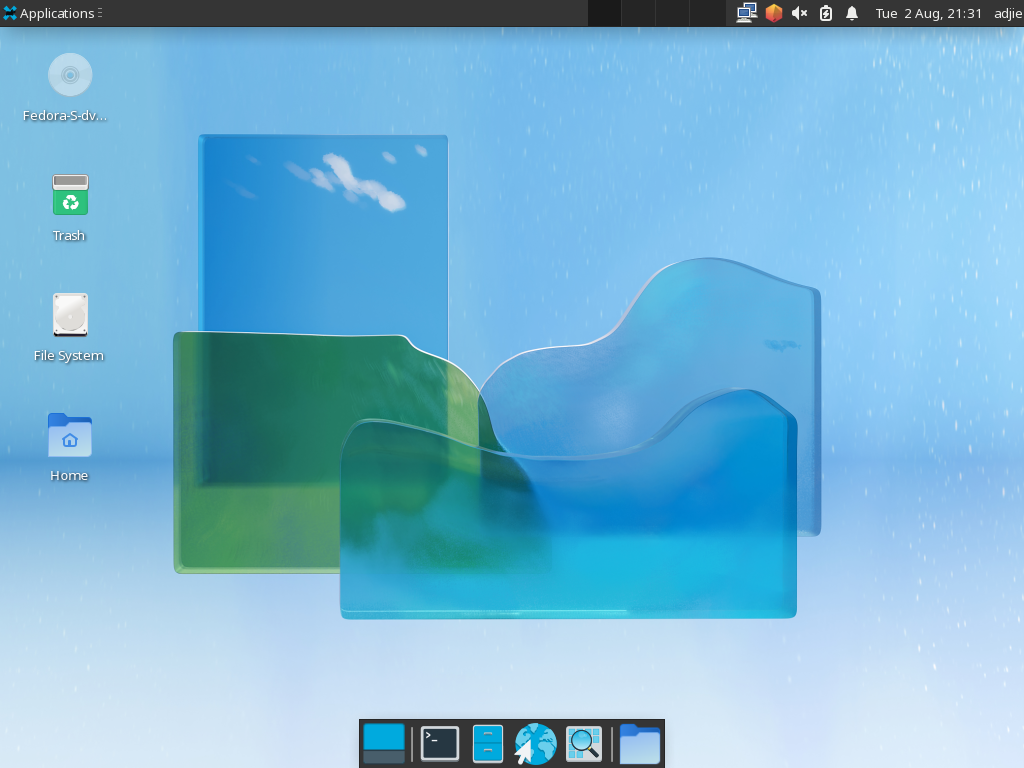Viewport: 1024px width, 768px height.
Task: Open the Trash from the desktop
Action: (x=69, y=195)
